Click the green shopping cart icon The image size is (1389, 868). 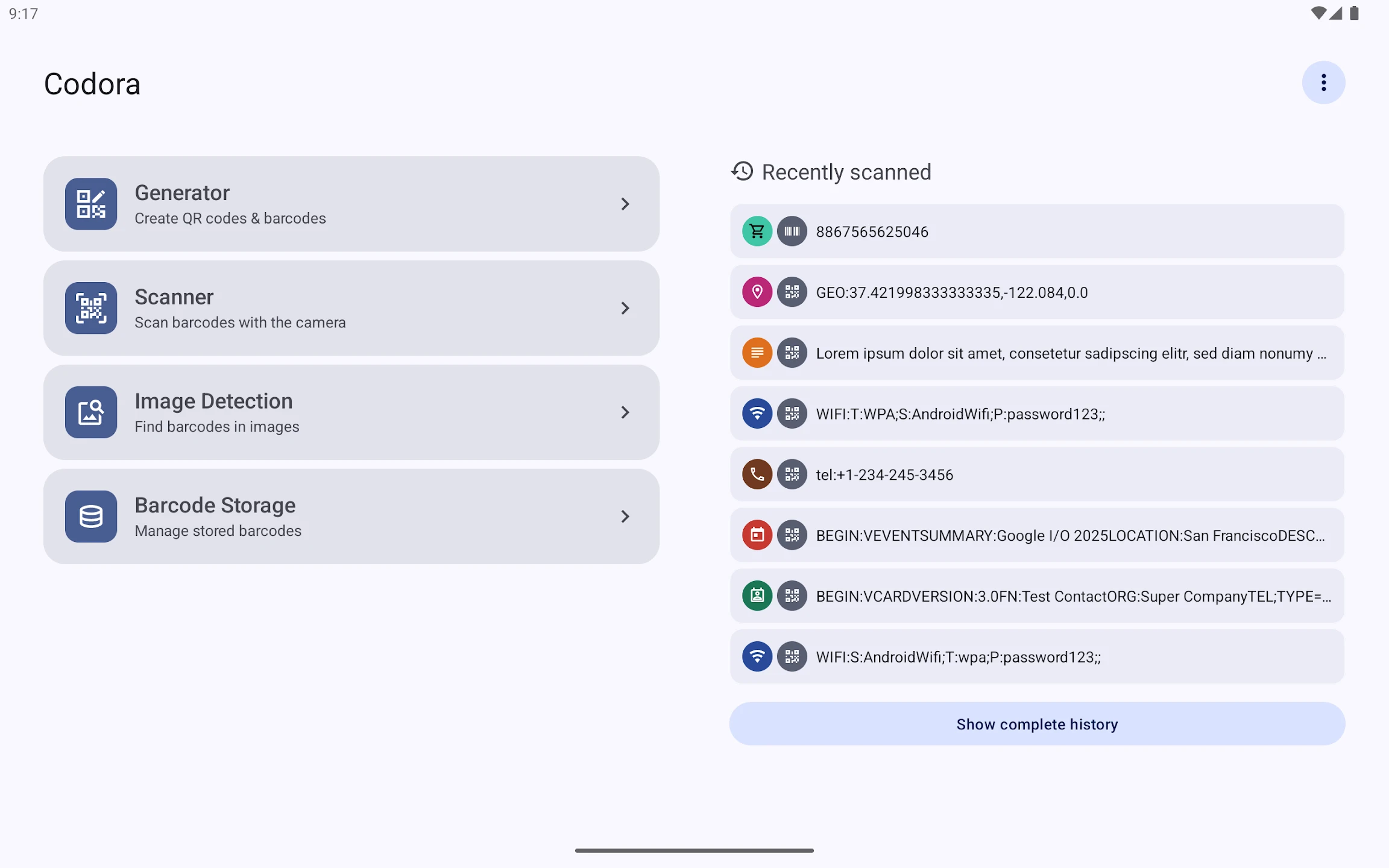coord(757,231)
